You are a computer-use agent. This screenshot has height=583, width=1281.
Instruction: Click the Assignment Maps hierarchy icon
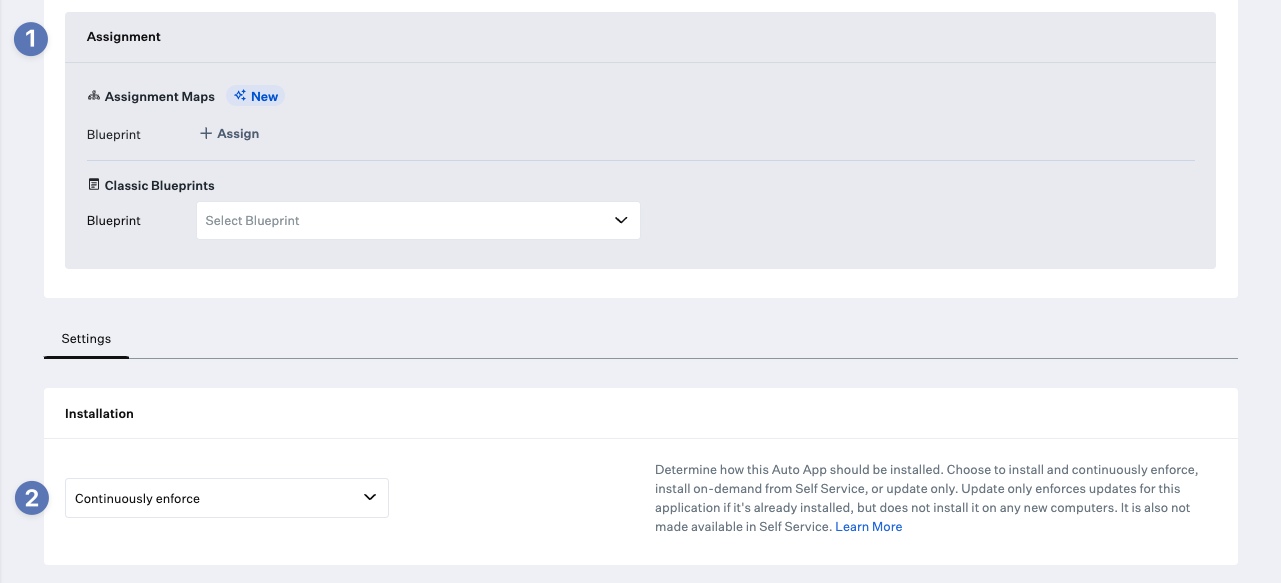94,97
